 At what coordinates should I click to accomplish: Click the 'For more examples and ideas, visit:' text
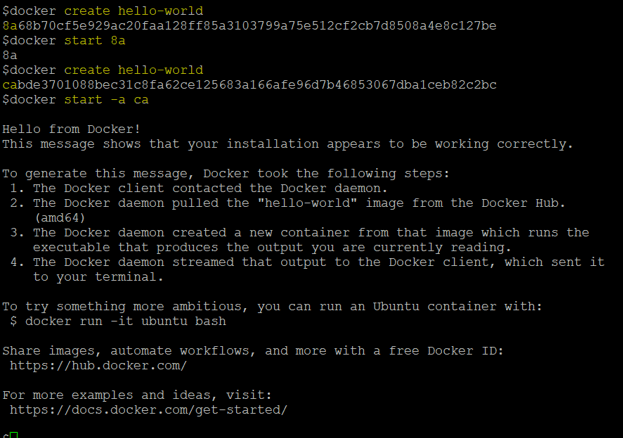coord(134,395)
